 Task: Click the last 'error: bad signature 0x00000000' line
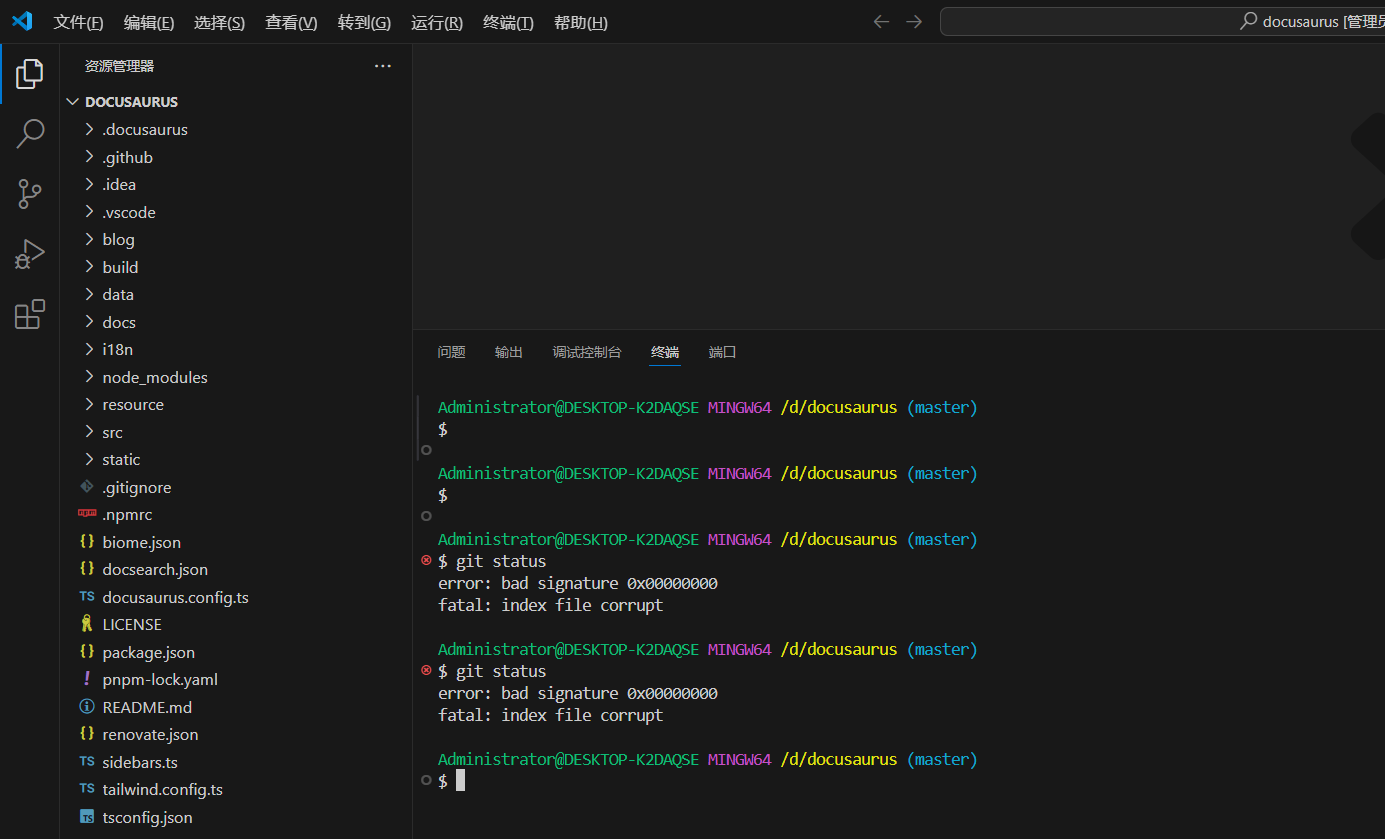click(578, 693)
